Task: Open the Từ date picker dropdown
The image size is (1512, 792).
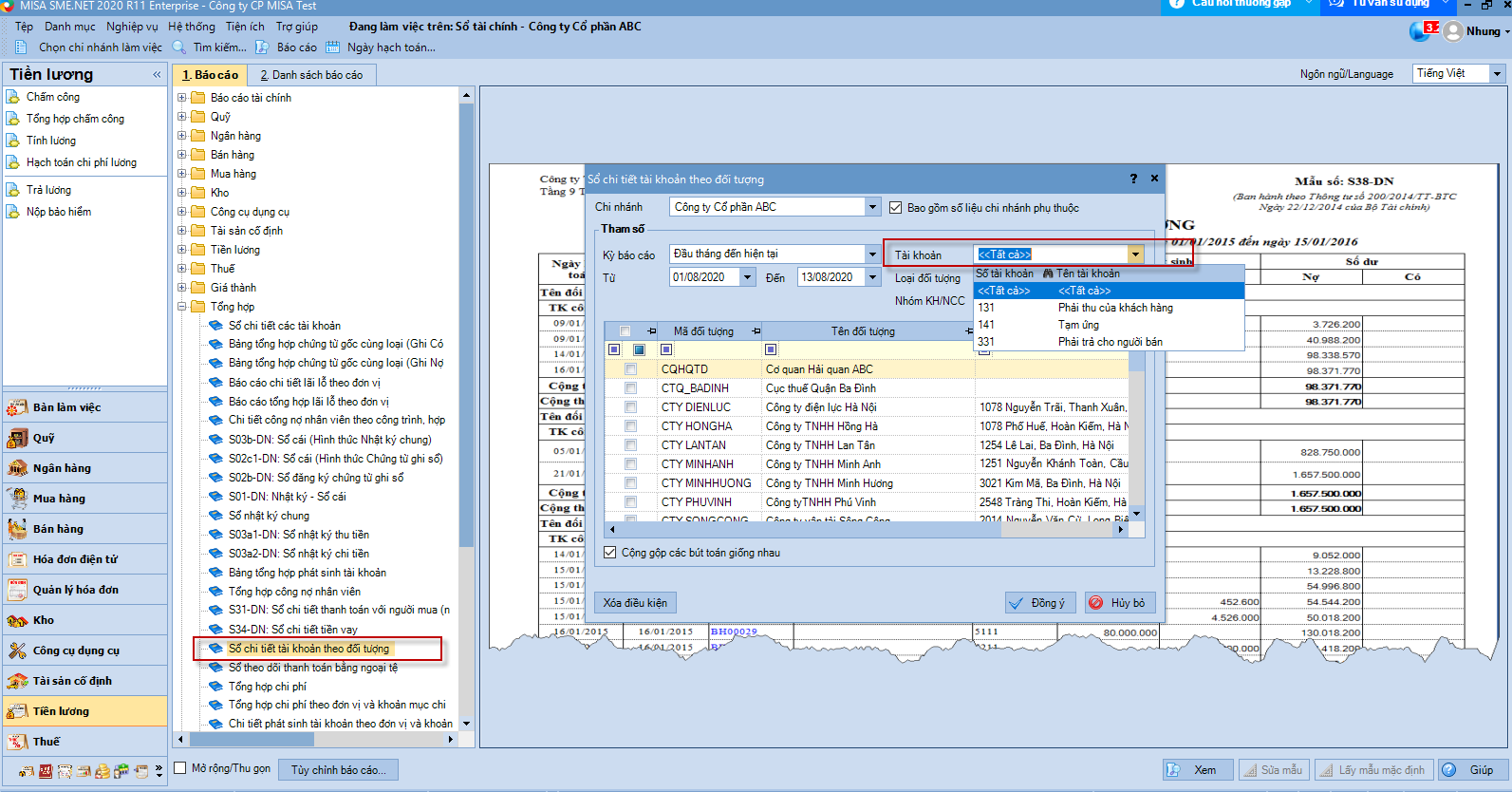Action: coord(748,277)
